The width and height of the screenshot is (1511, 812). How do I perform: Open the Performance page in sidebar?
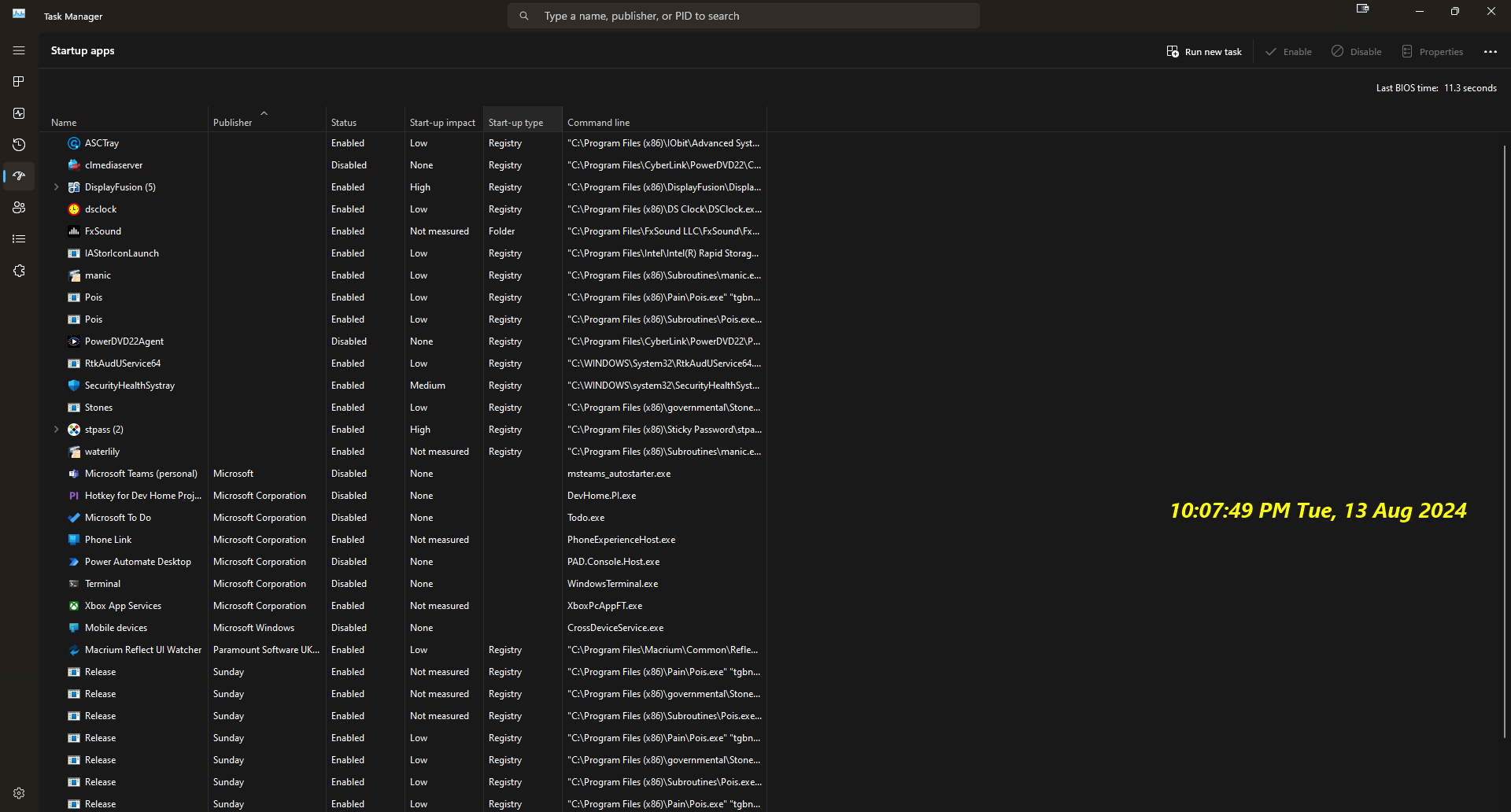click(x=19, y=113)
